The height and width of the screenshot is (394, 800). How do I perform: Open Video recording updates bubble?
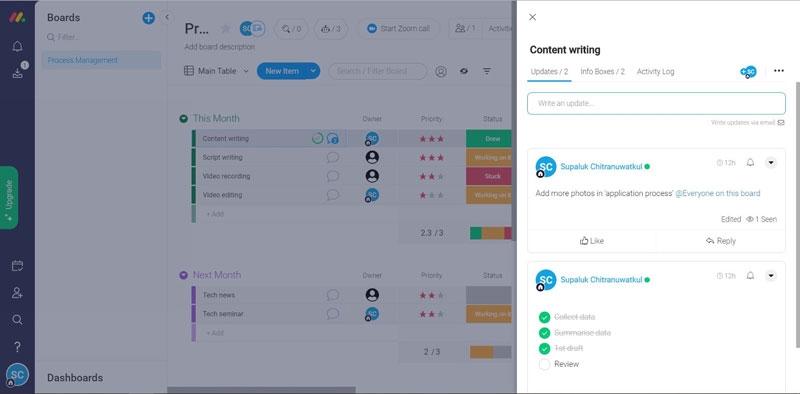(x=333, y=176)
